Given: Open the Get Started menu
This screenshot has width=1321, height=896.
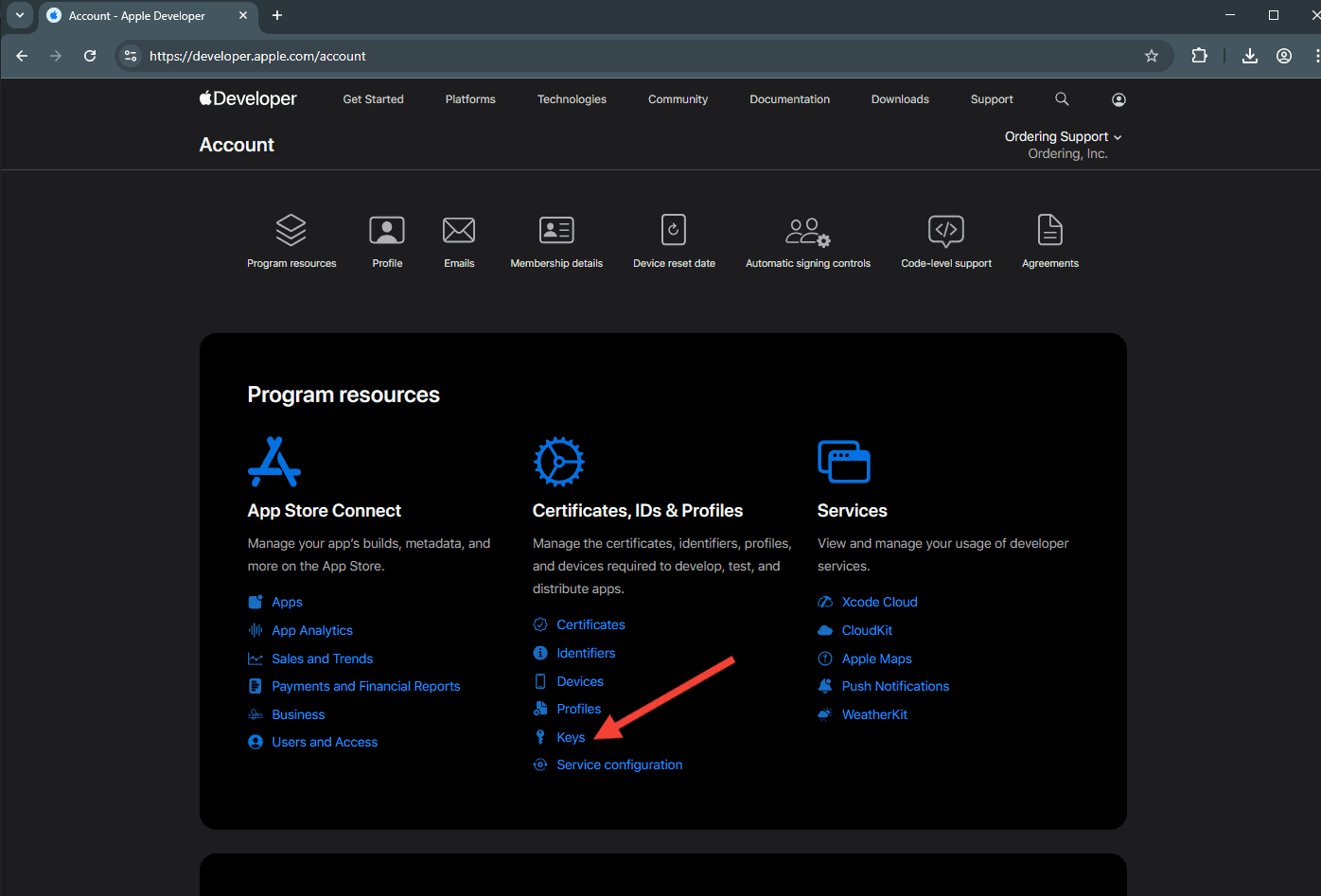Looking at the screenshot, I should tap(373, 99).
